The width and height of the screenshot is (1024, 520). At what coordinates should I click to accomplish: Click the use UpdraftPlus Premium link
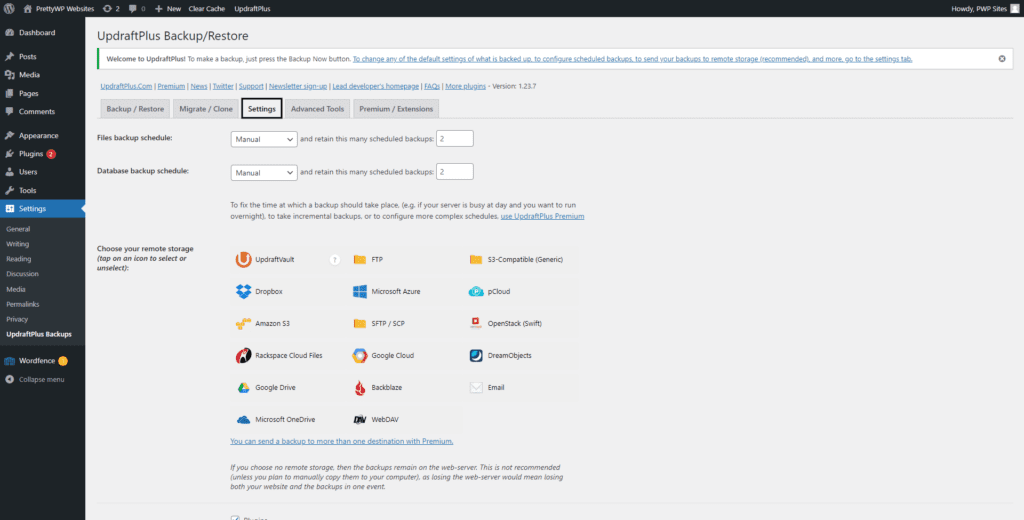click(542, 216)
